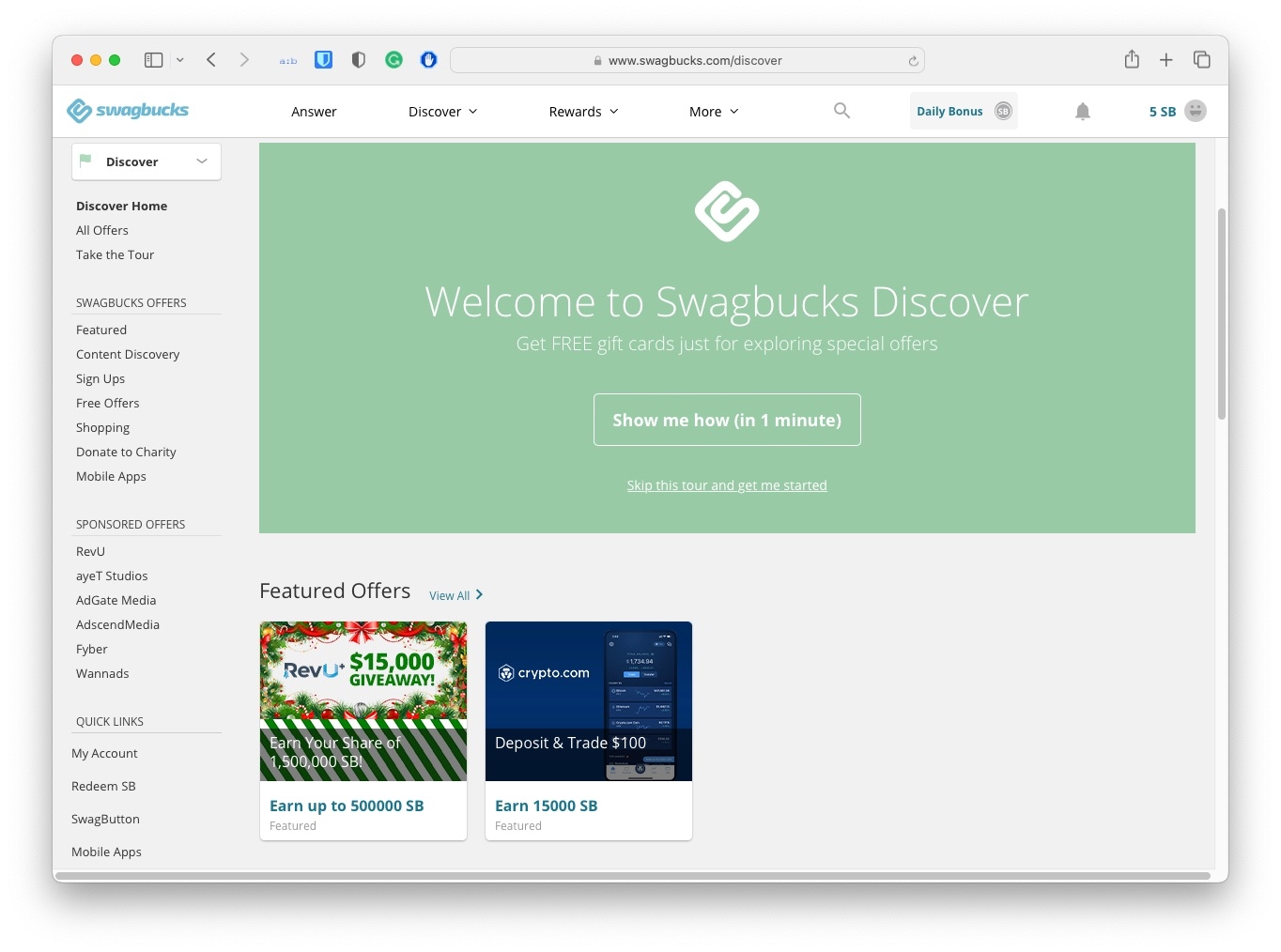
Task: Open AdscendMedia offers
Action: coord(117,624)
